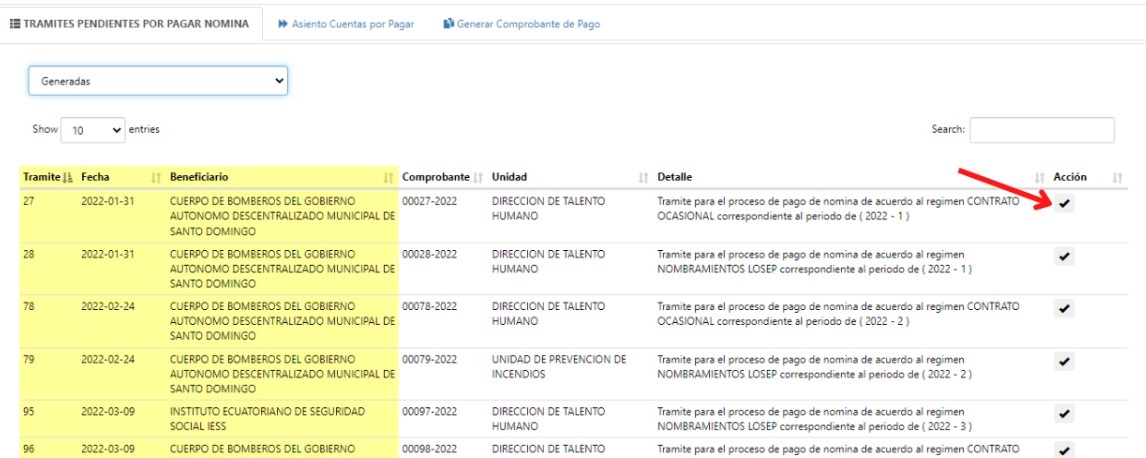The width and height of the screenshot is (1146, 458).
Task: Sort by Acción column arrows
Action: [x=1117, y=178]
